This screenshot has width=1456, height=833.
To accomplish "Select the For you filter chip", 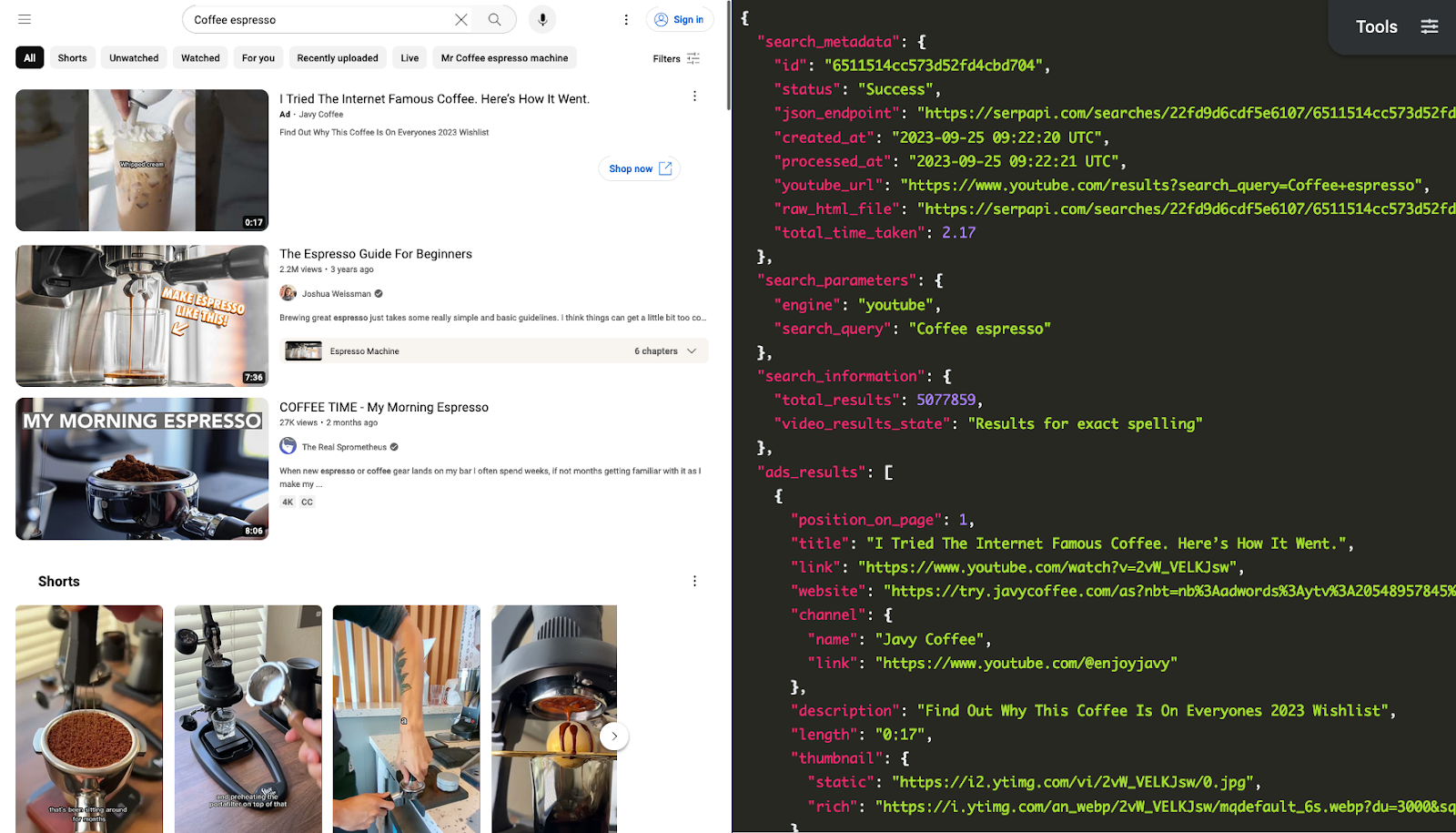I will tap(258, 57).
